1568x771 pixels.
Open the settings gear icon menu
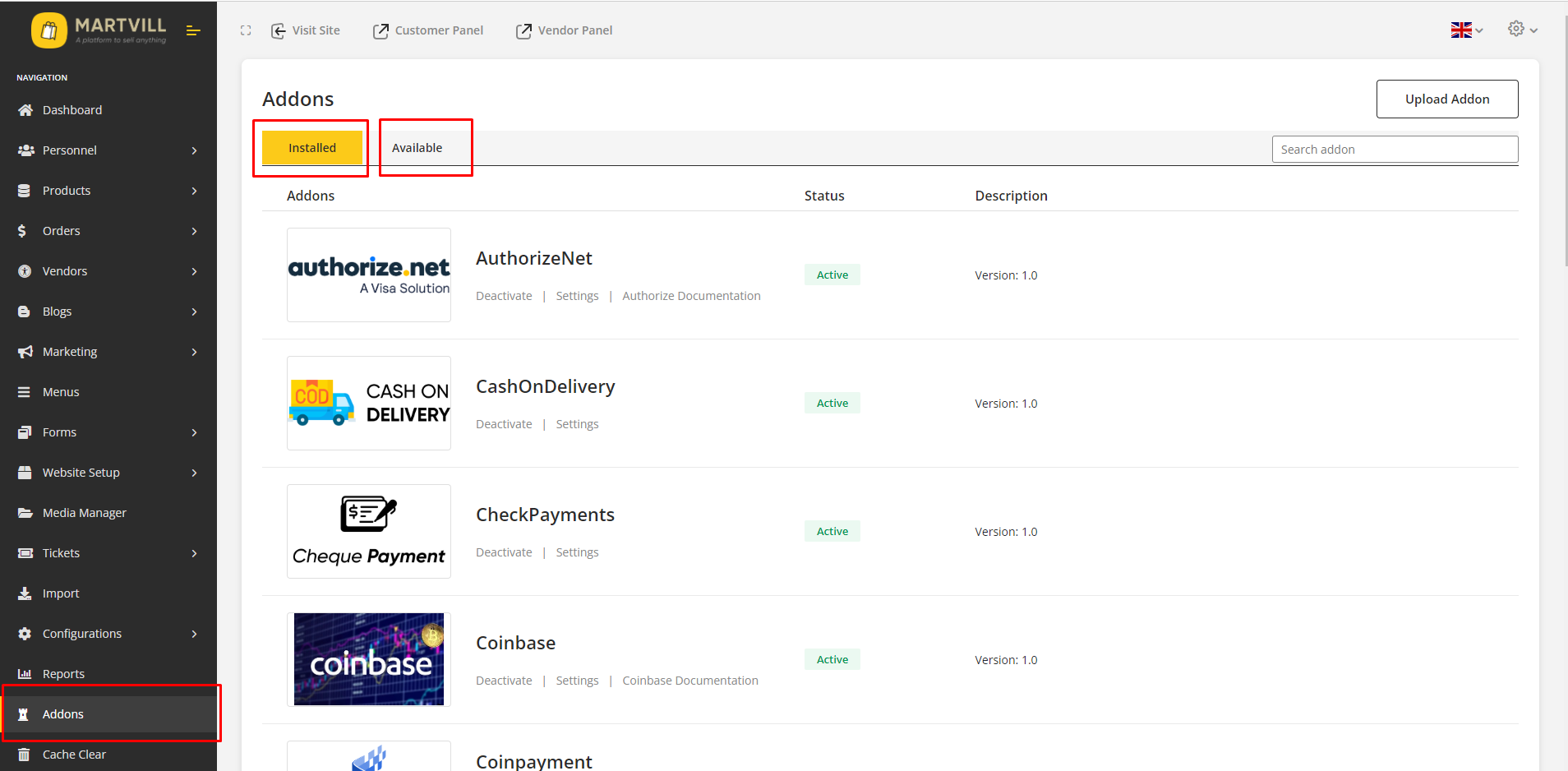pos(1516,29)
